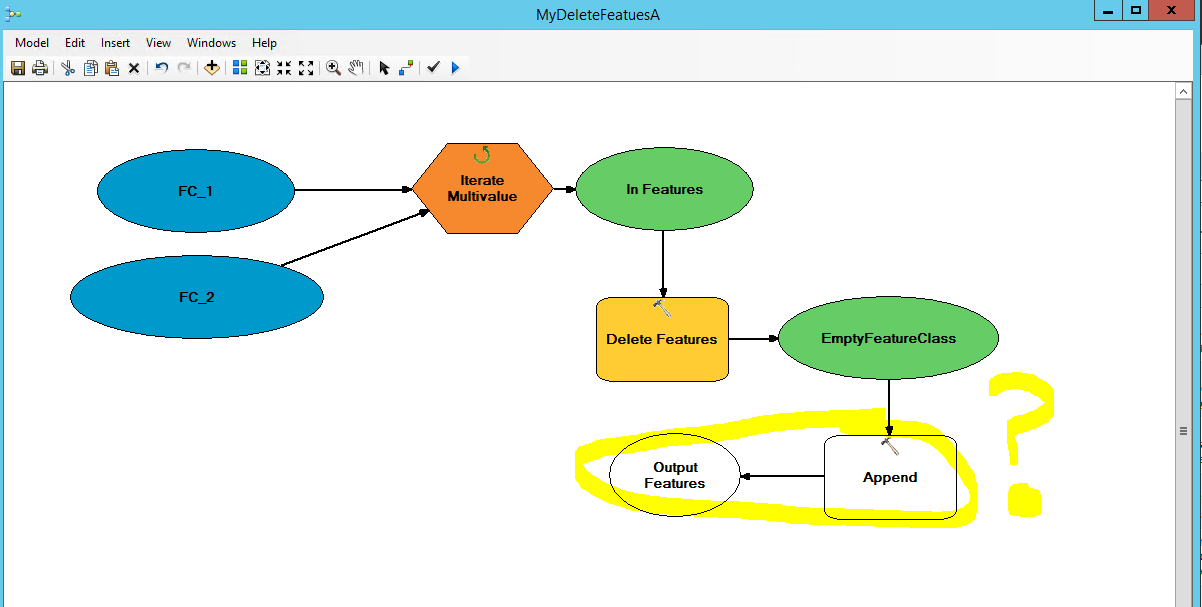Select the arrow Select tool
This screenshot has width=1202, height=607.
click(384, 68)
